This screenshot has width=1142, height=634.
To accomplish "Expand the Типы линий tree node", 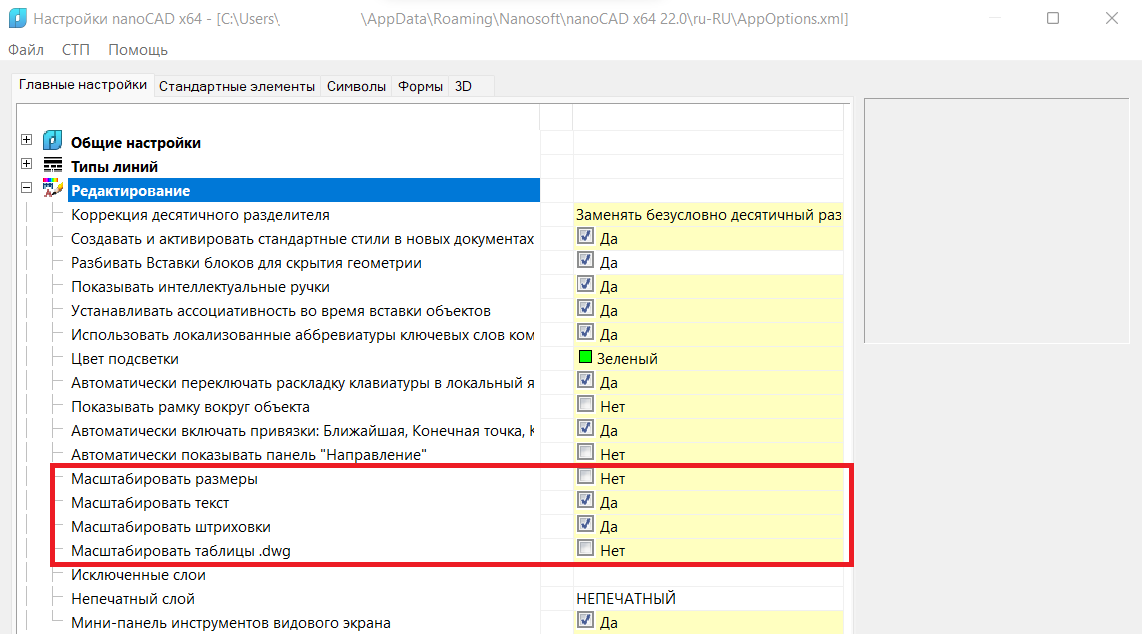I will [27, 165].
